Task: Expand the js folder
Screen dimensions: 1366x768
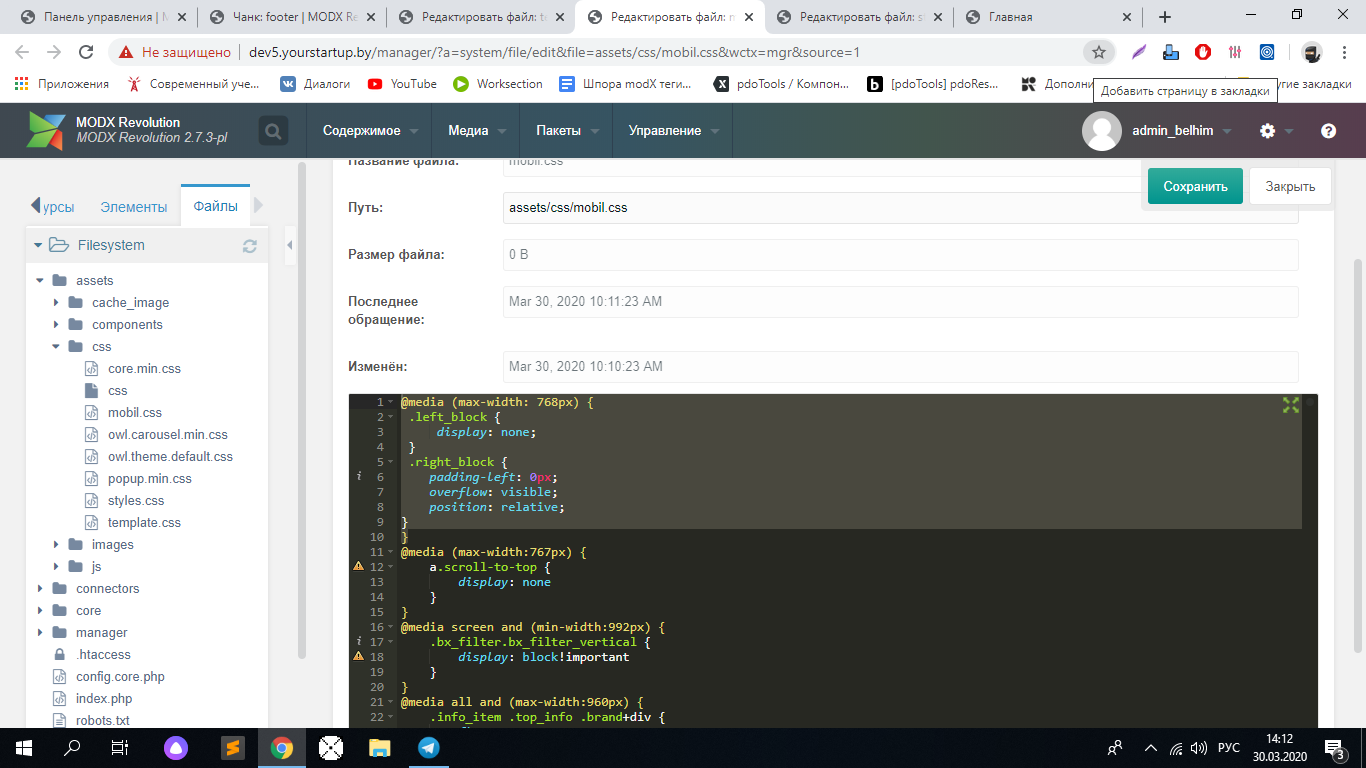Action: point(56,567)
